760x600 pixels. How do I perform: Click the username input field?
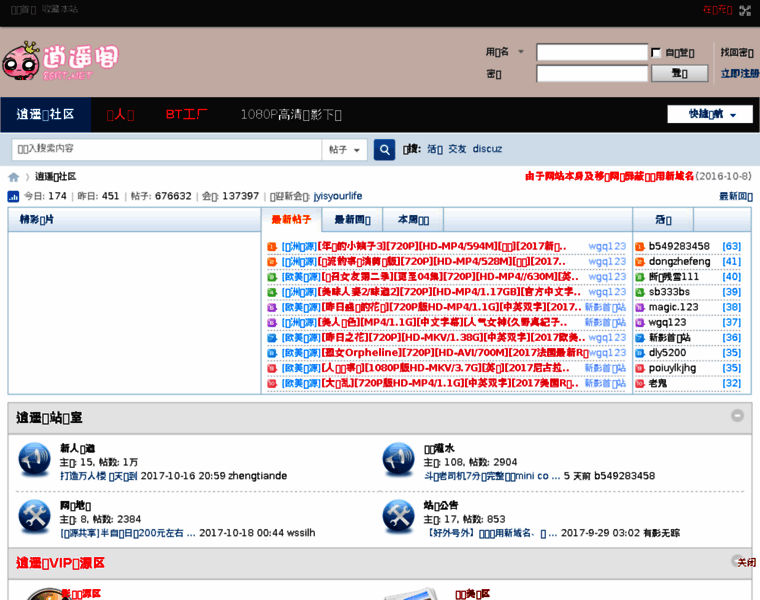[592, 52]
